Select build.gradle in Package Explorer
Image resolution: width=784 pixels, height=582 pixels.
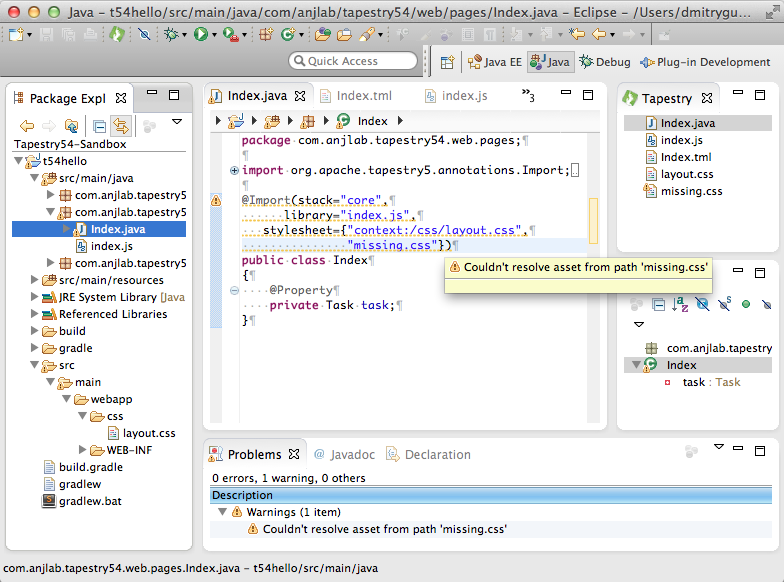pos(90,467)
